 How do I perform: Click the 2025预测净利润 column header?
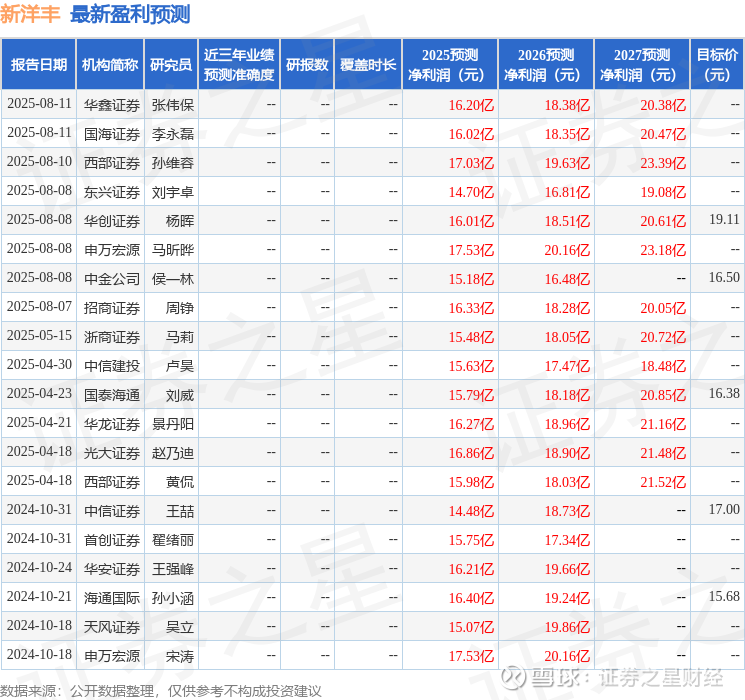[x=450, y=65]
